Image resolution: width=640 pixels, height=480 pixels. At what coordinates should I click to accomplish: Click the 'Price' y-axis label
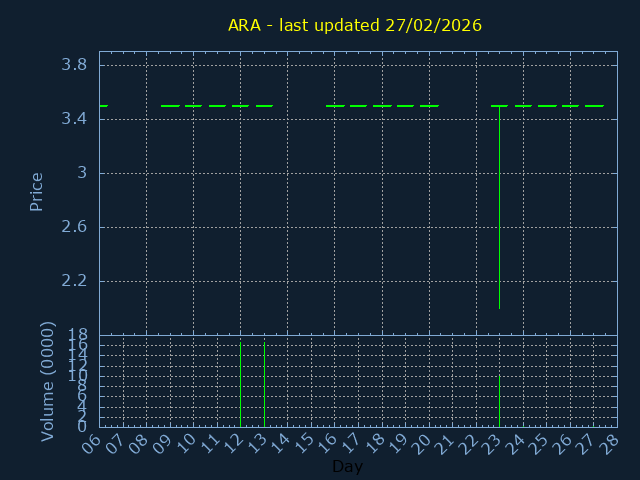pyautogui.click(x=37, y=191)
